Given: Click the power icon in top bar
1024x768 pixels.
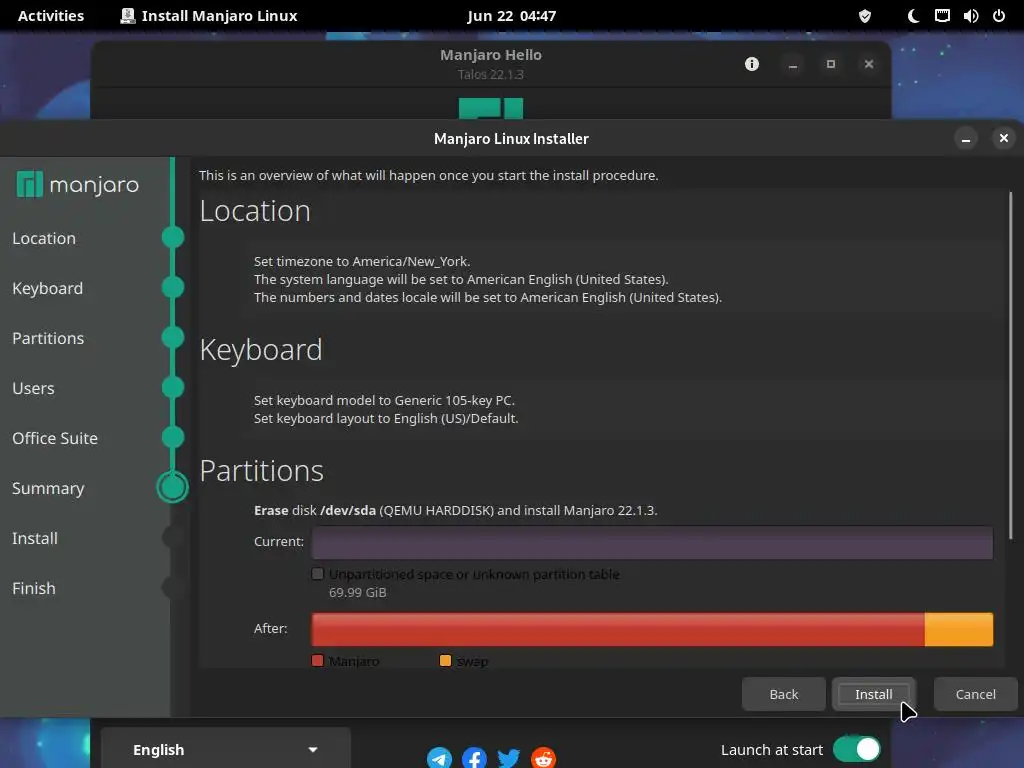Looking at the screenshot, I should point(999,16).
